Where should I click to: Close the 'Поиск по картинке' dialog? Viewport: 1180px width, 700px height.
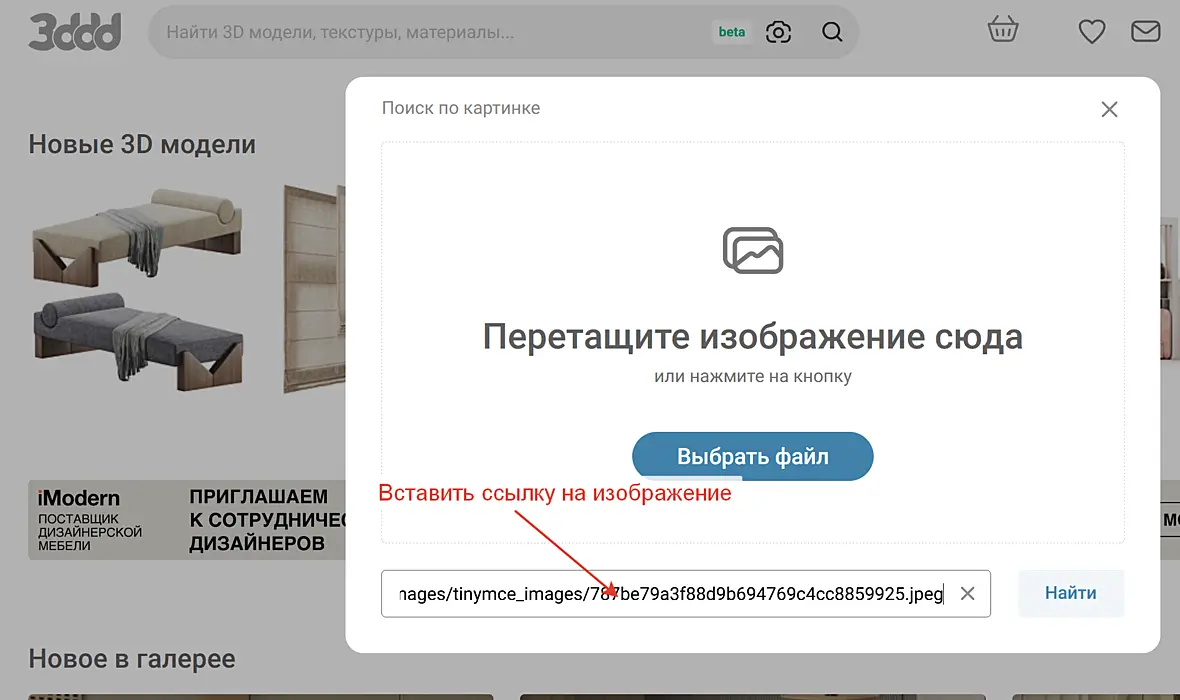[1109, 109]
